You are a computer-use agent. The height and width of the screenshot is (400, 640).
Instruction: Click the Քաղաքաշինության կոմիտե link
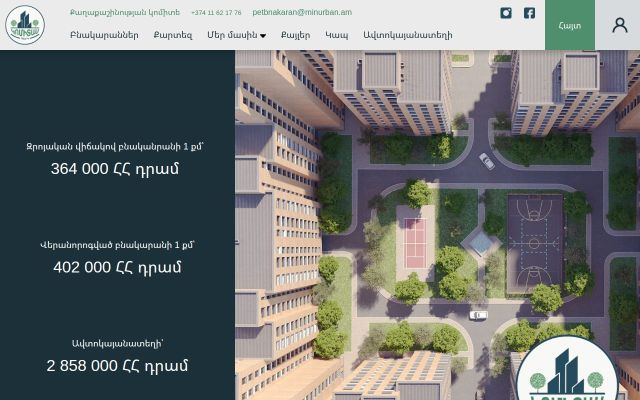tap(125, 13)
